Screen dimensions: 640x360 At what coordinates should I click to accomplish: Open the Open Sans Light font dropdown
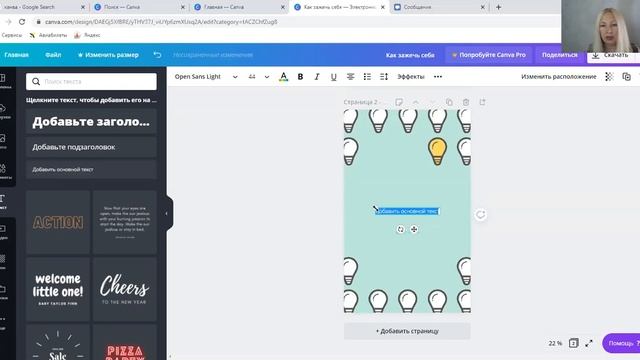[x=206, y=77]
